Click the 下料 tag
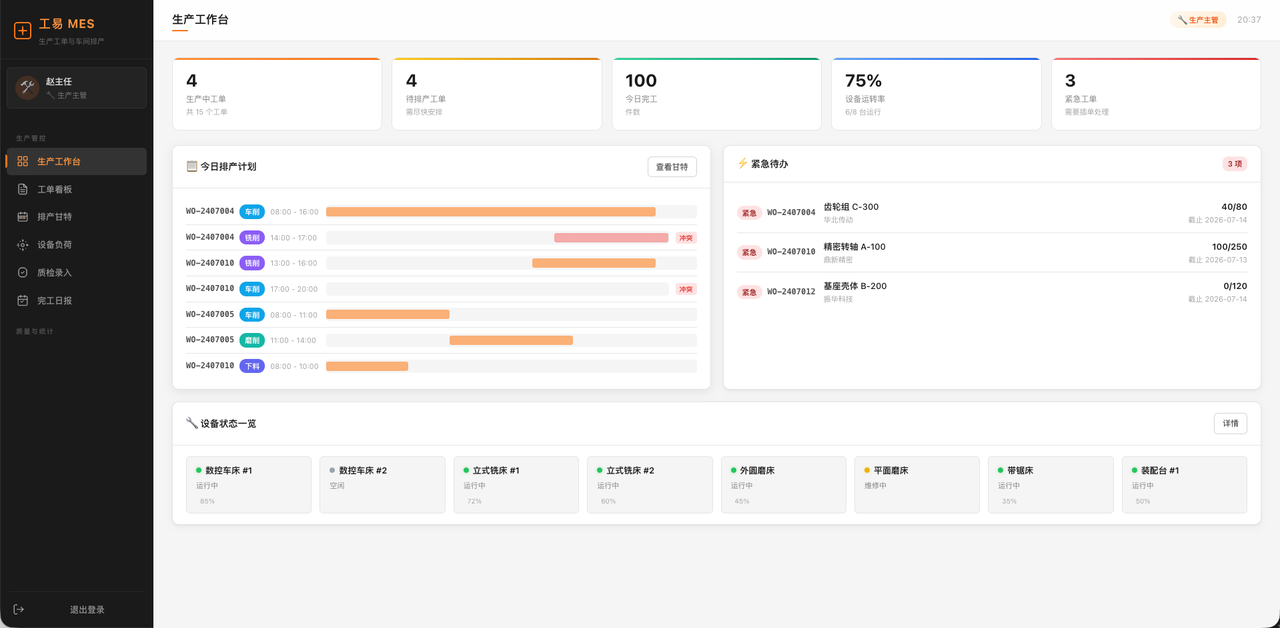Screen dimensions: 1280x628 [x=252, y=366]
